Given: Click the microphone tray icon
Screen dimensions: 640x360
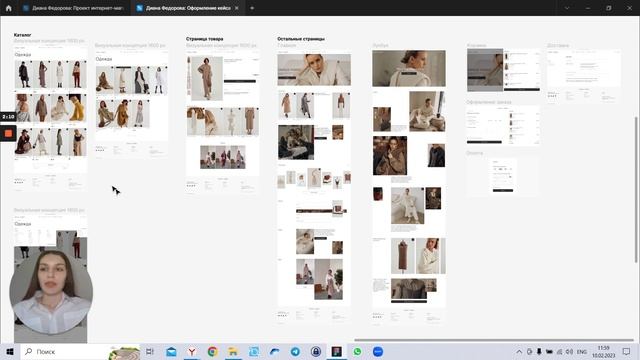Looking at the screenshot, I should coord(539,351).
